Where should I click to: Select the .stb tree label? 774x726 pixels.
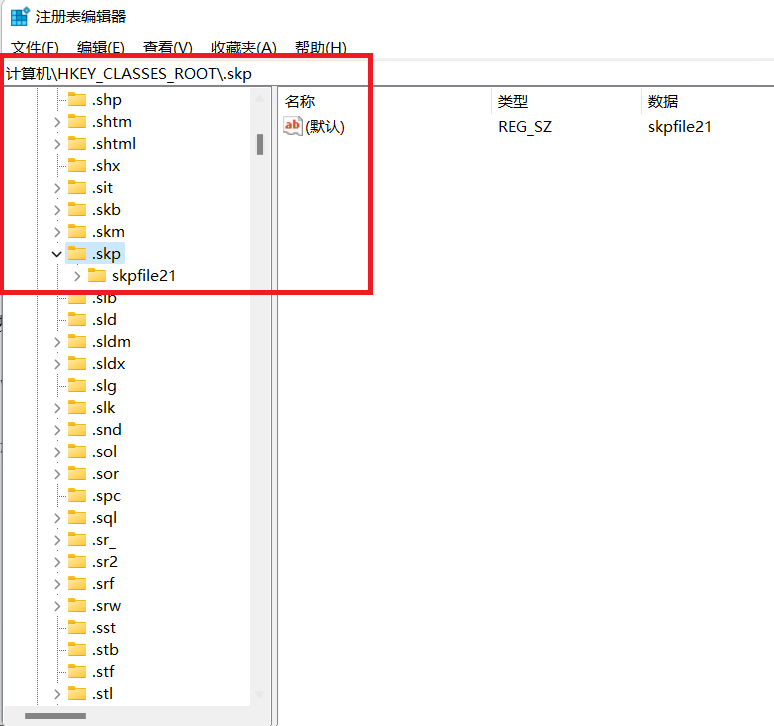105,650
